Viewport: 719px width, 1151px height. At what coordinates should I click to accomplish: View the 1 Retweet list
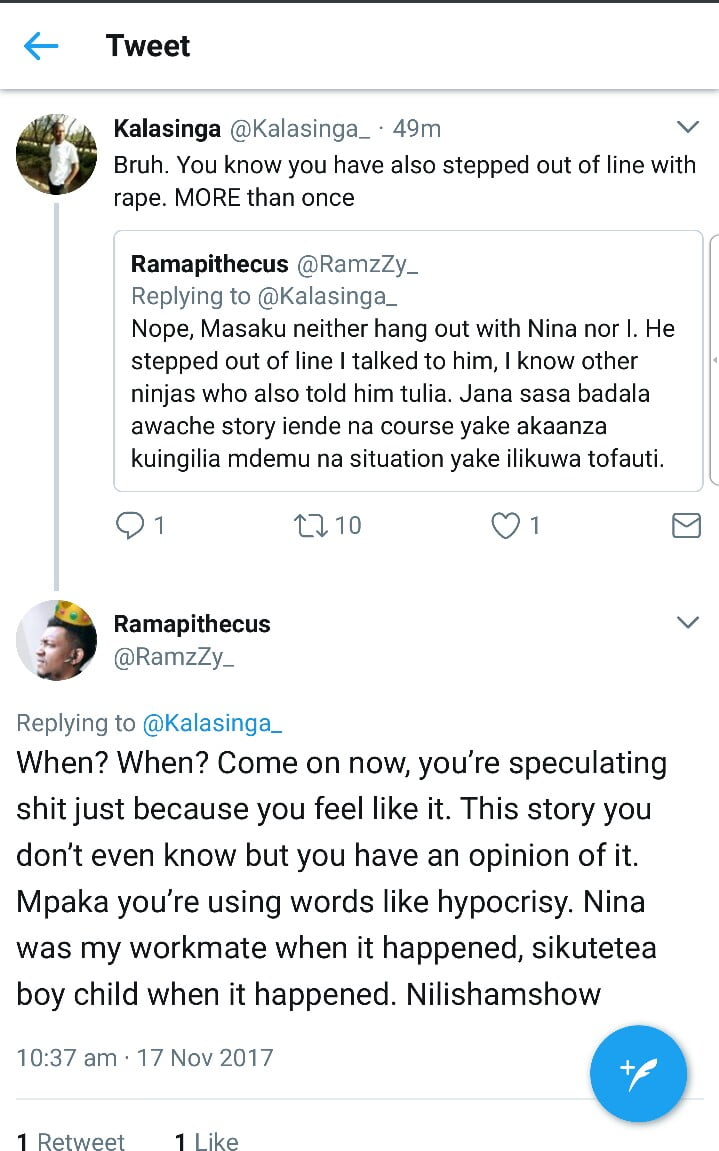[71, 1141]
